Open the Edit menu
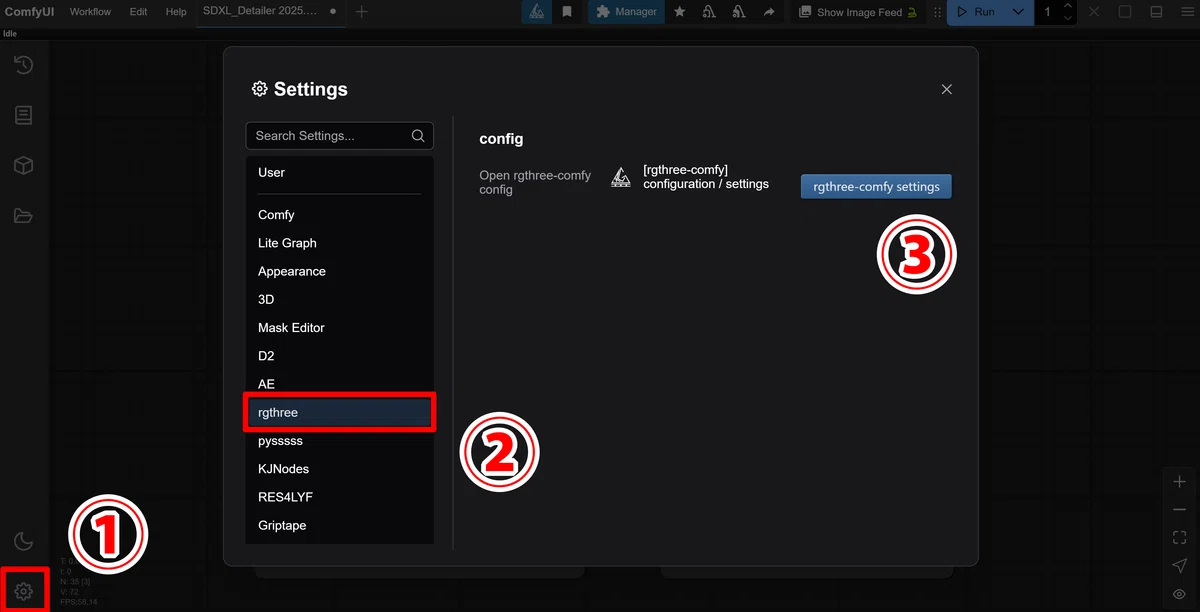This screenshot has width=1200, height=612. pyautogui.click(x=138, y=12)
